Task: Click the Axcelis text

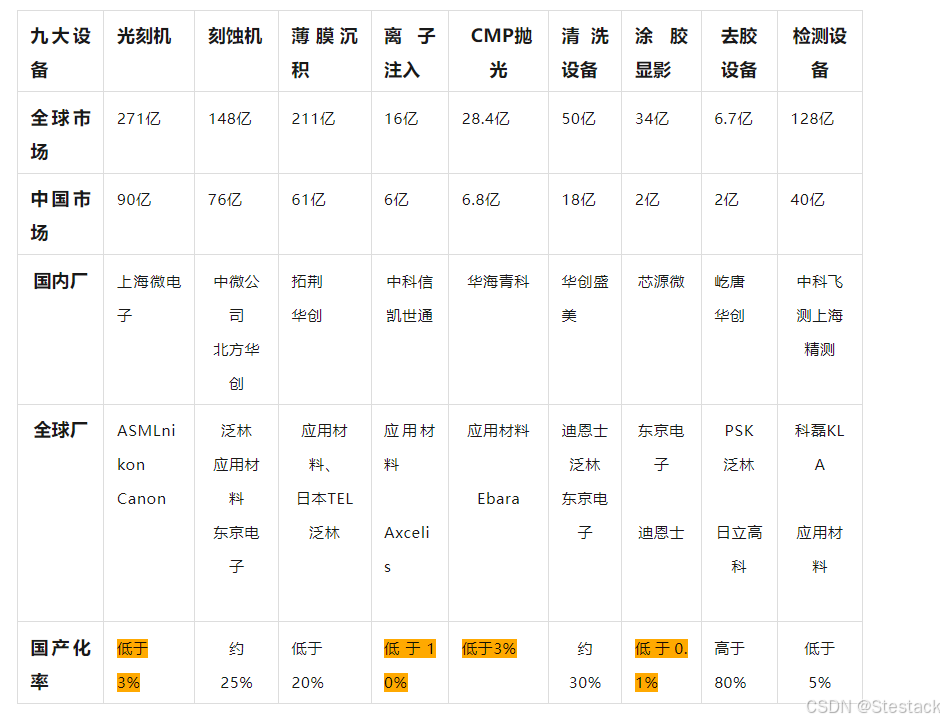Action: 407,550
